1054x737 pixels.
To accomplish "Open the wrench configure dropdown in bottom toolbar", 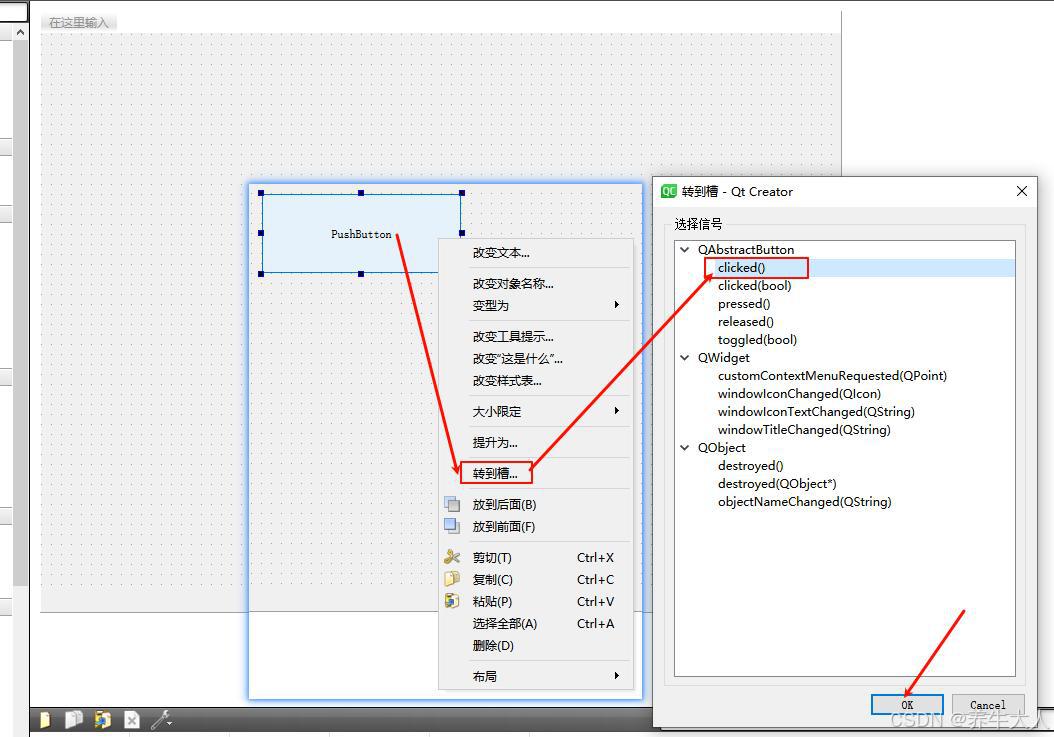I will pos(161,720).
